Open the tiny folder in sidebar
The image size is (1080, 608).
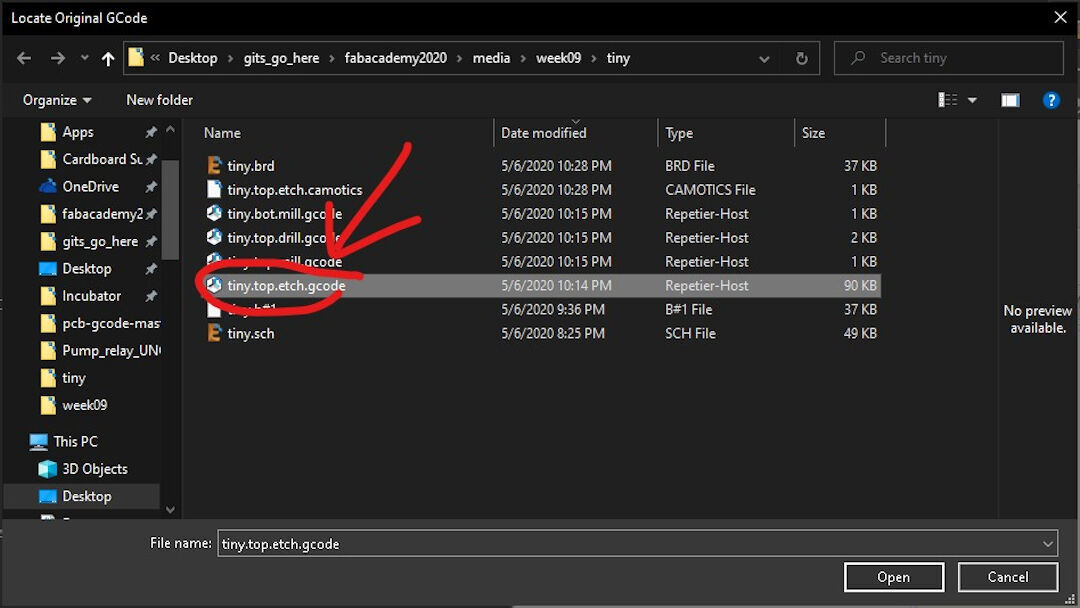click(73, 378)
